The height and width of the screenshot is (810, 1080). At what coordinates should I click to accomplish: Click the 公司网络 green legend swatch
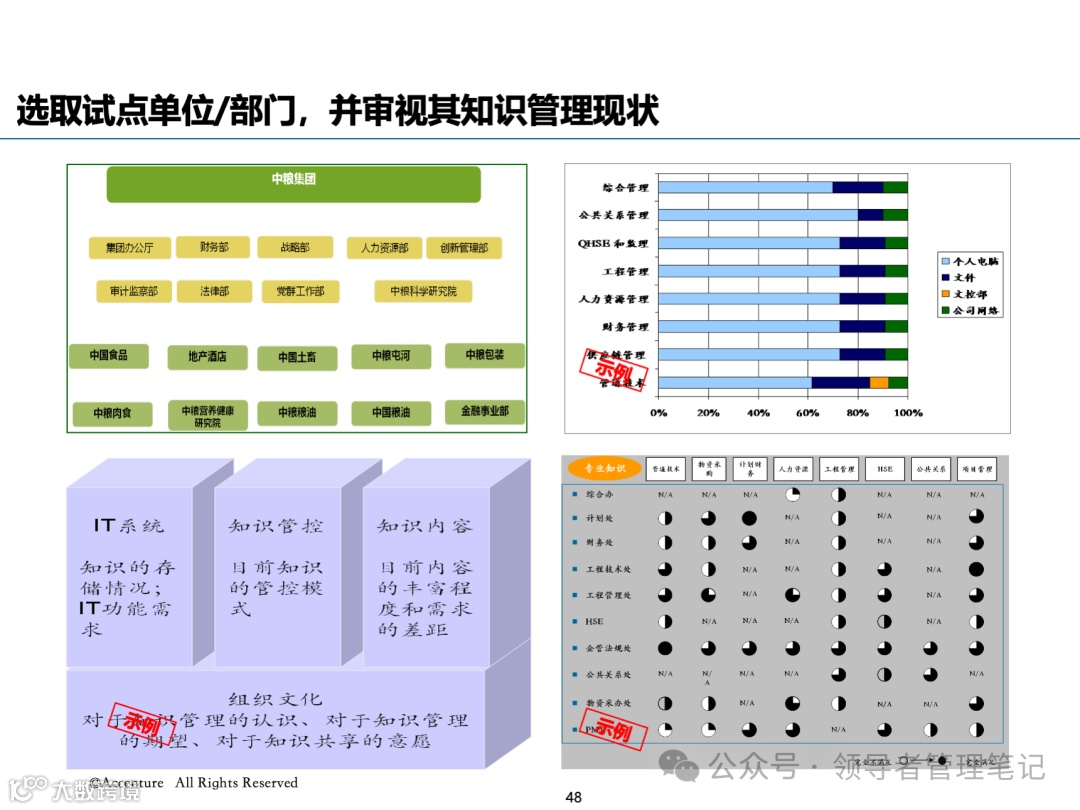tap(946, 311)
